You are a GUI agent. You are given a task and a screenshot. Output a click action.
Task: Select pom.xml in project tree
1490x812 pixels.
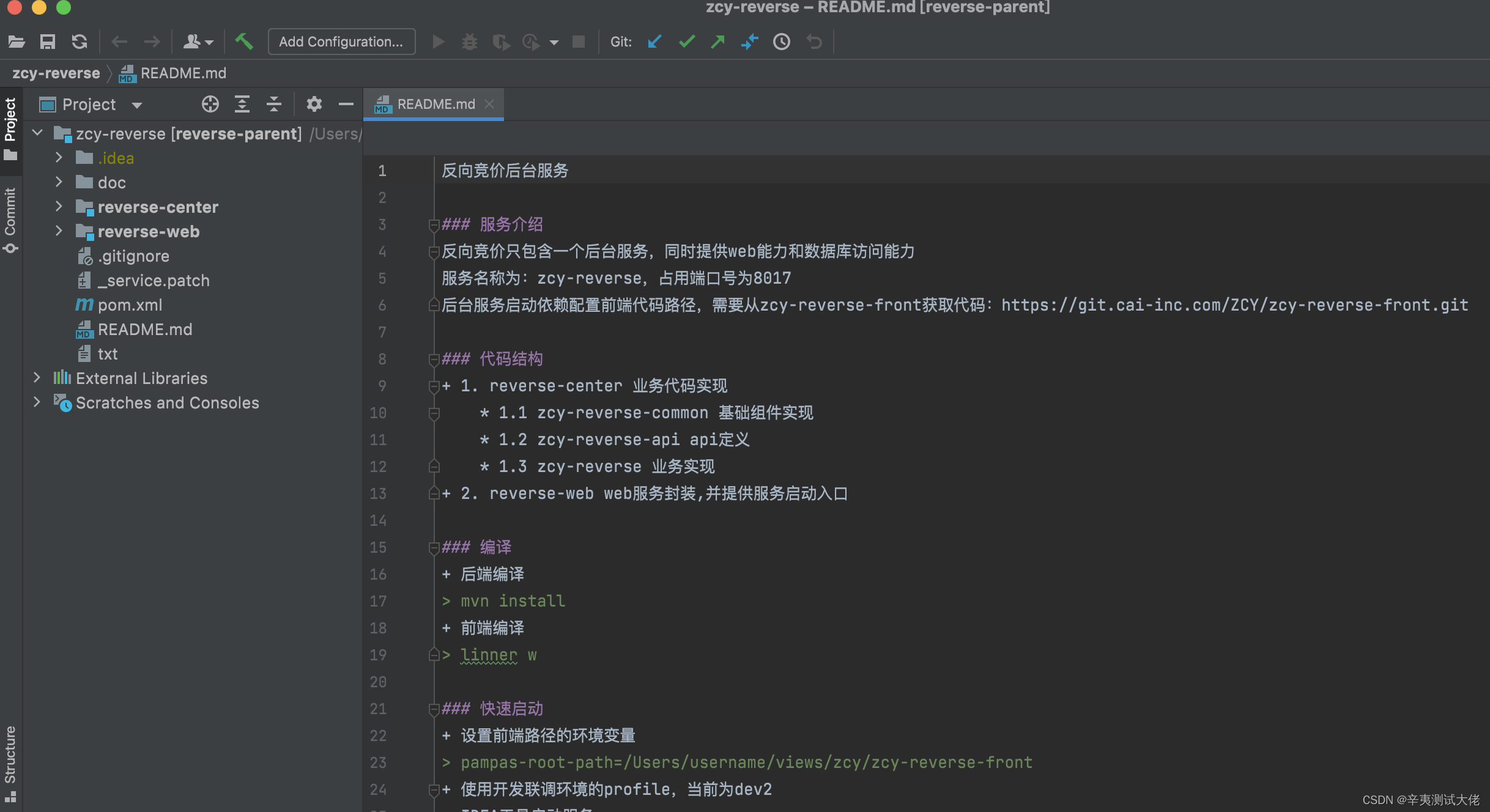(x=130, y=305)
